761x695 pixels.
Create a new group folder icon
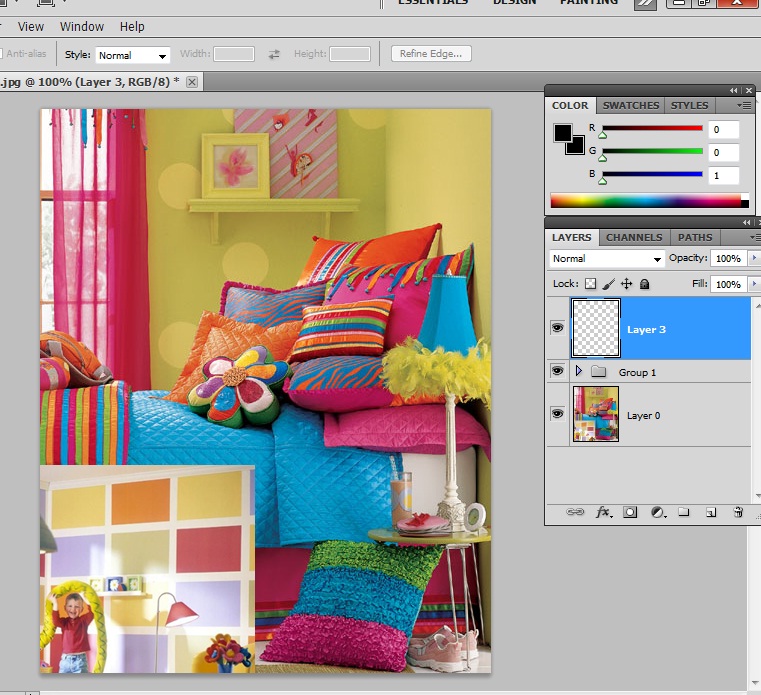(x=684, y=512)
